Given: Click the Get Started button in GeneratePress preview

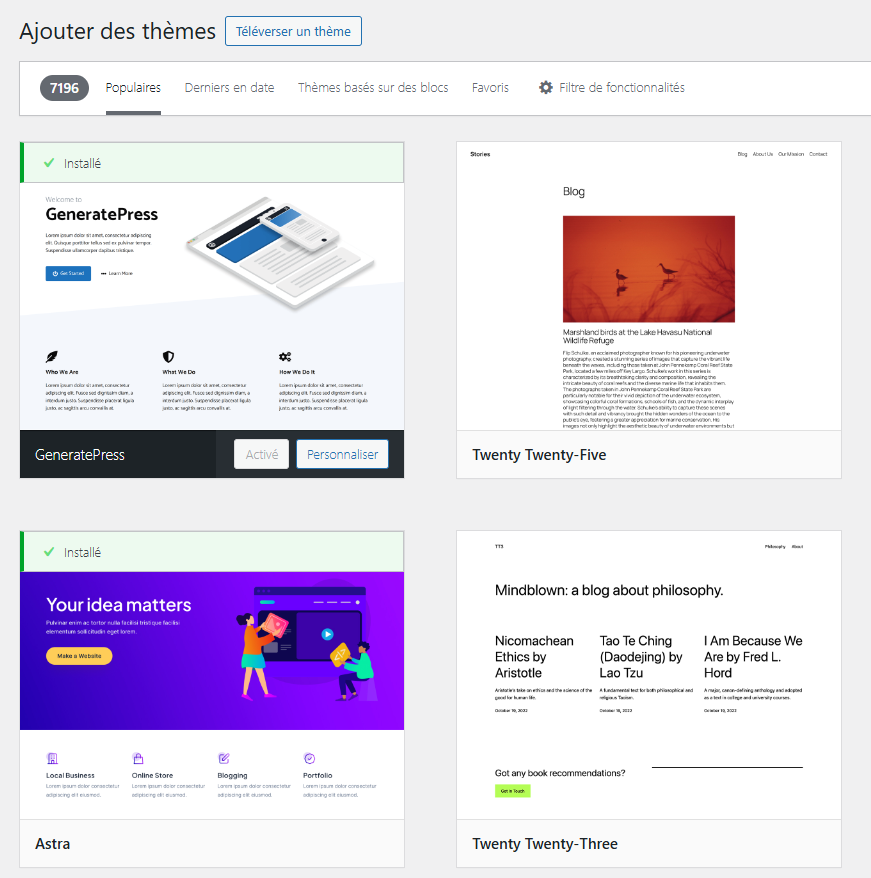Looking at the screenshot, I should [68, 273].
